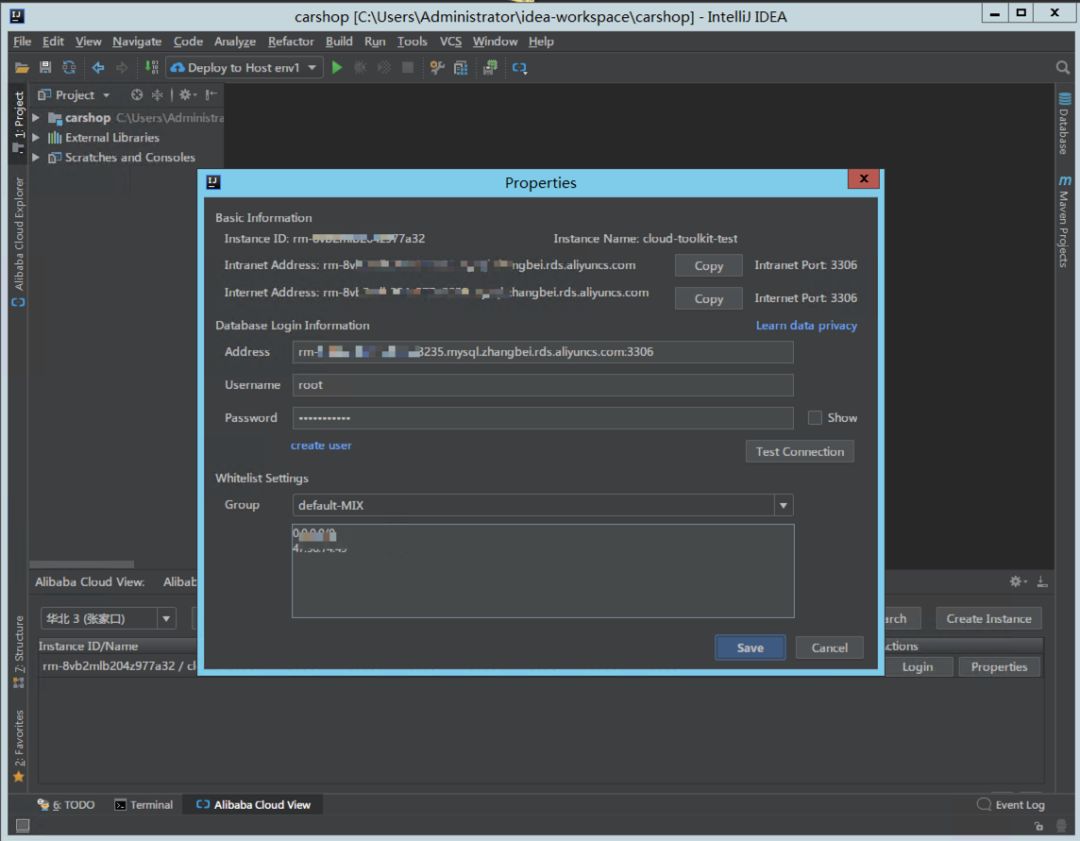Open the Deploy to Host env1 dropdown
This screenshot has width=1080, height=841.
(x=244, y=68)
